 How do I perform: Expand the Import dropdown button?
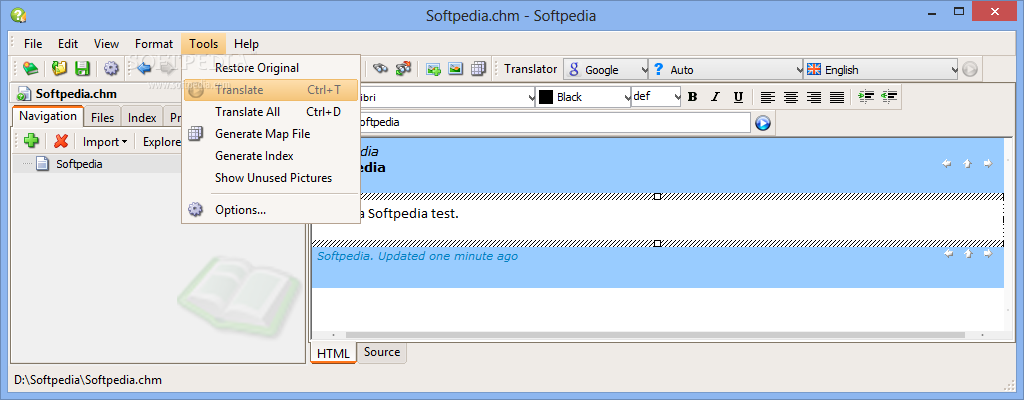(x=104, y=142)
